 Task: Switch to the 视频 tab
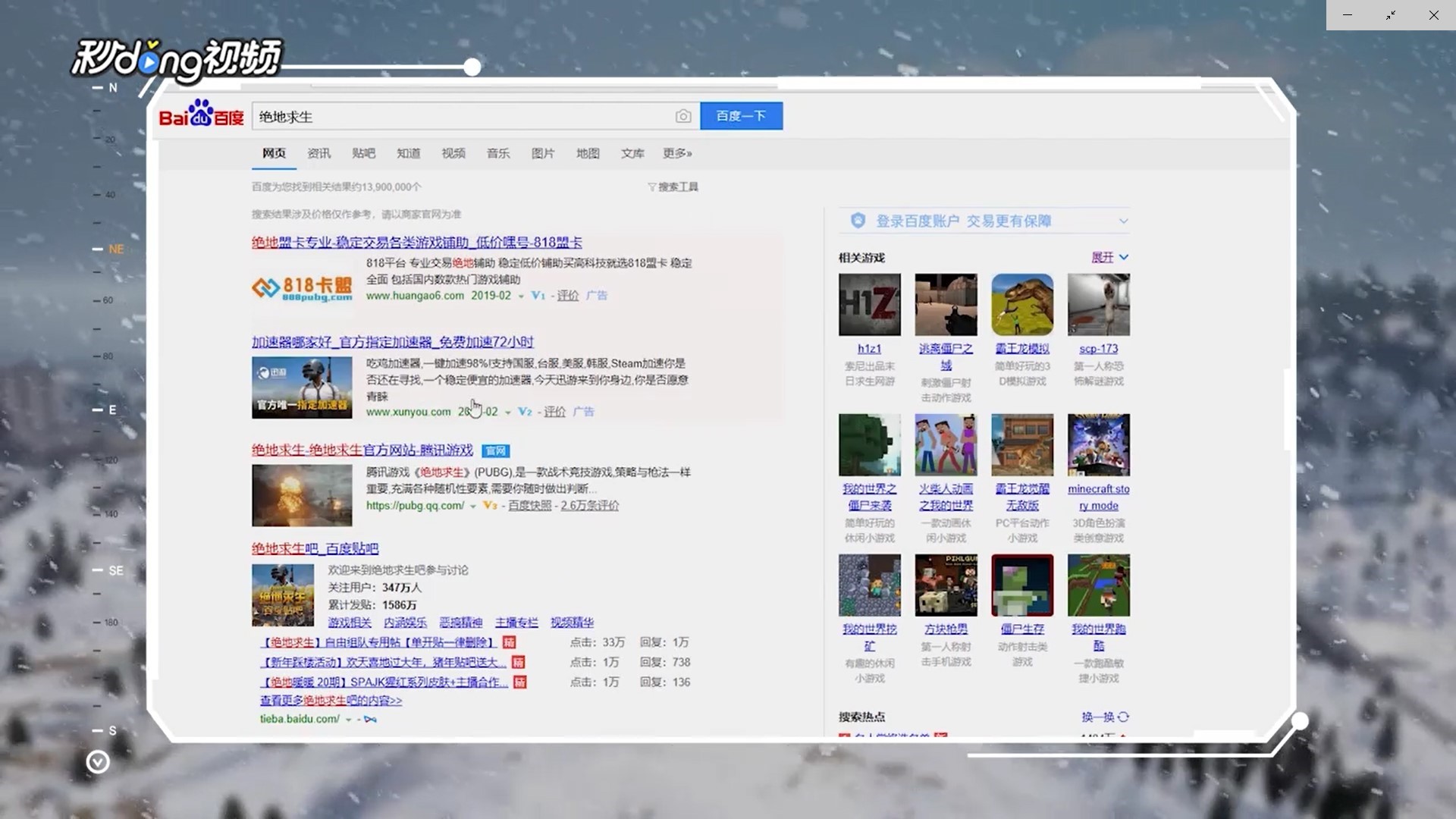tap(453, 153)
